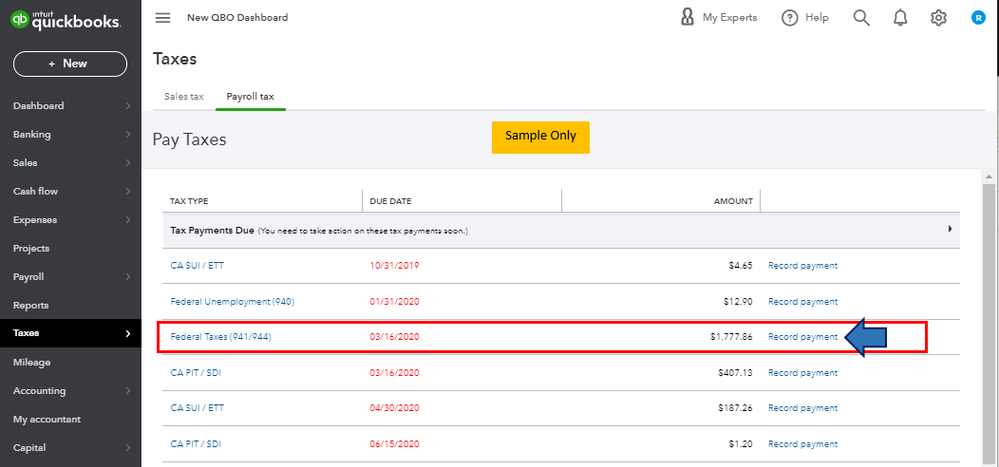Expand the Payroll sidebar submenu

128,277
